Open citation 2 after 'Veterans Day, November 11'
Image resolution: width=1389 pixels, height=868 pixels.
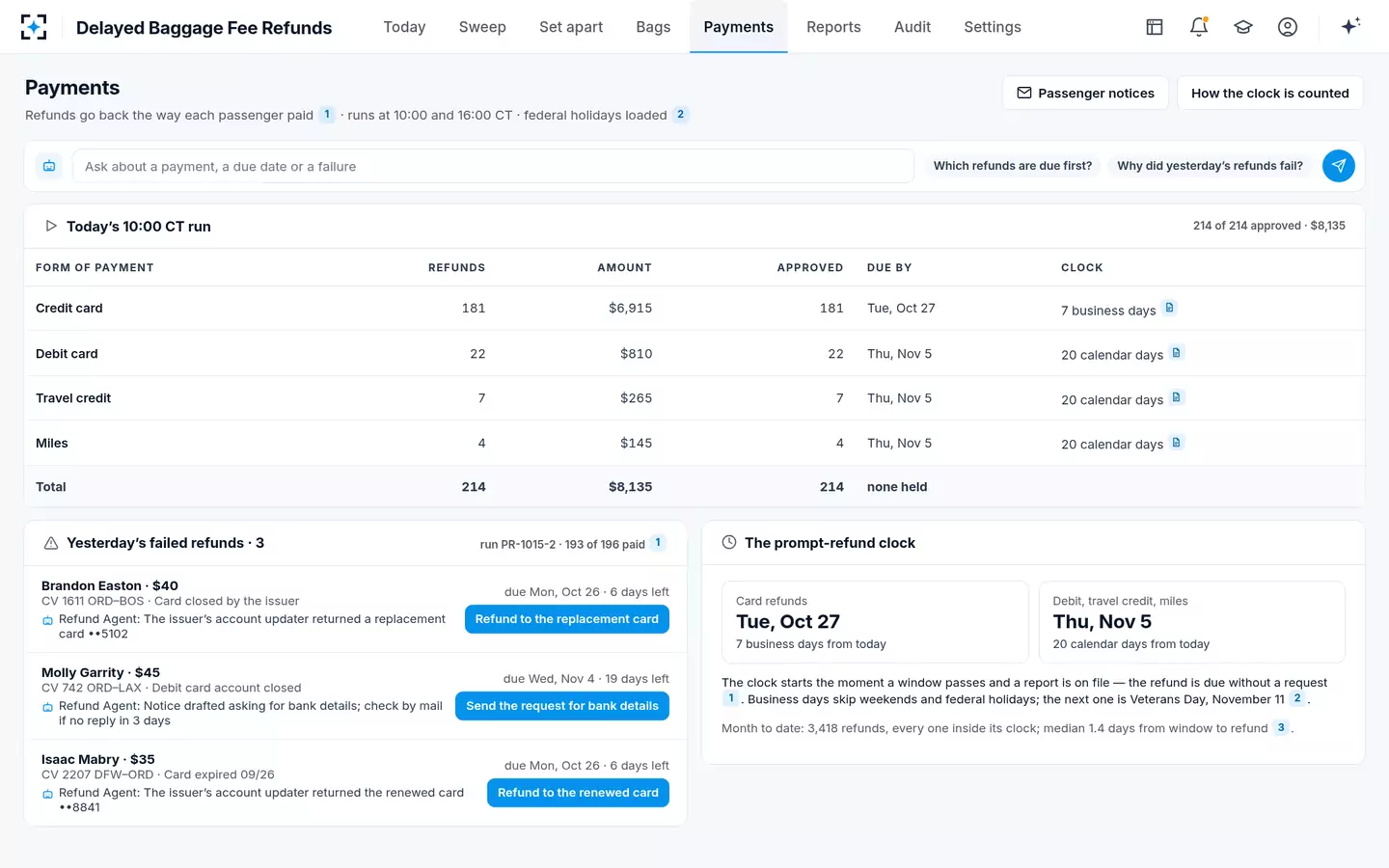(x=1297, y=699)
